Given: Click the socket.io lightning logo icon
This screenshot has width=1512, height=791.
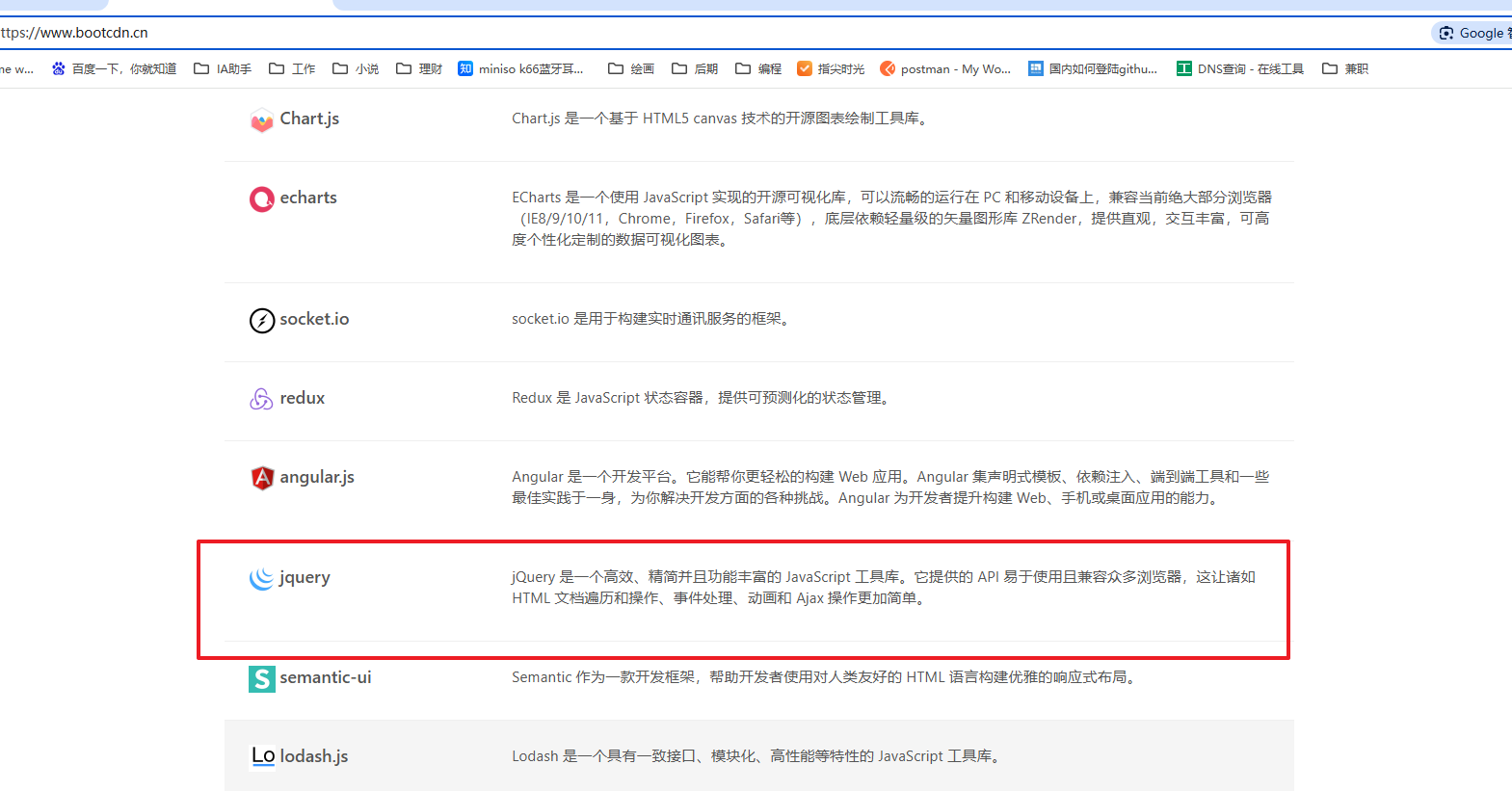Looking at the screenshot, I should pyautogui.click(x=261, y=321).
